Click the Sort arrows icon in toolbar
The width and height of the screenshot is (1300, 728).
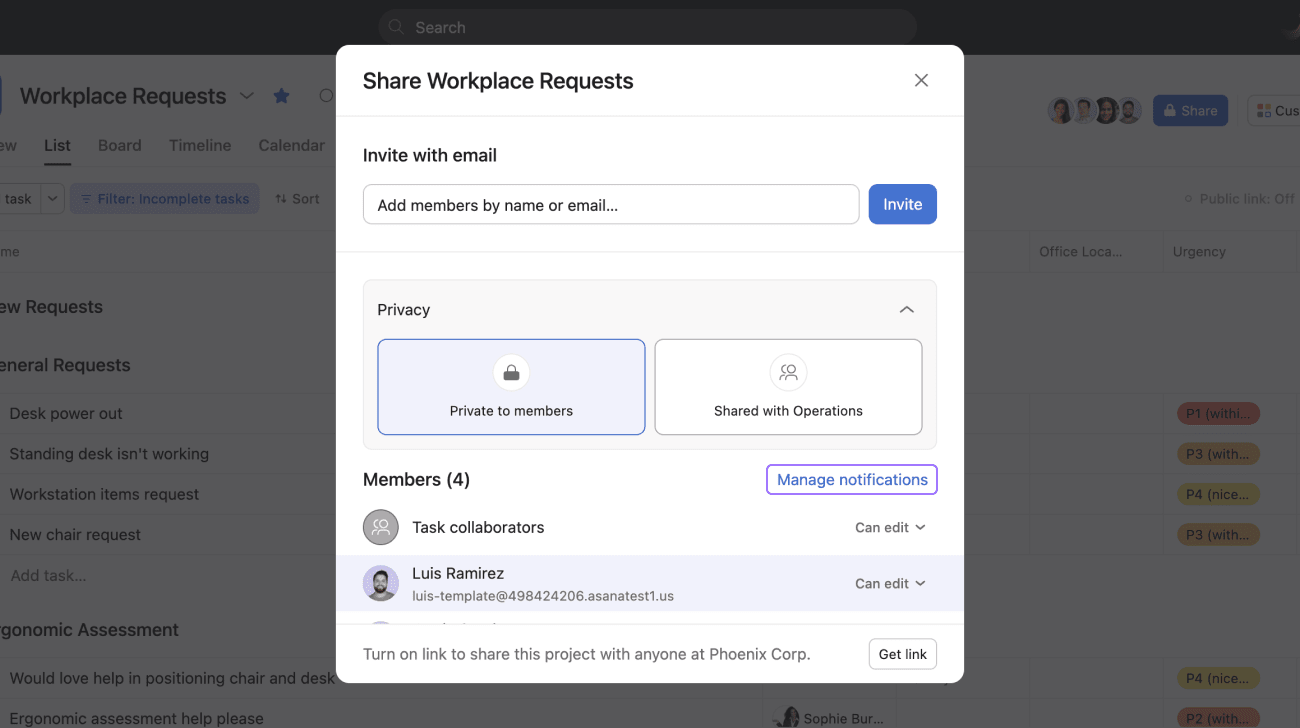[x=281, y=199]
